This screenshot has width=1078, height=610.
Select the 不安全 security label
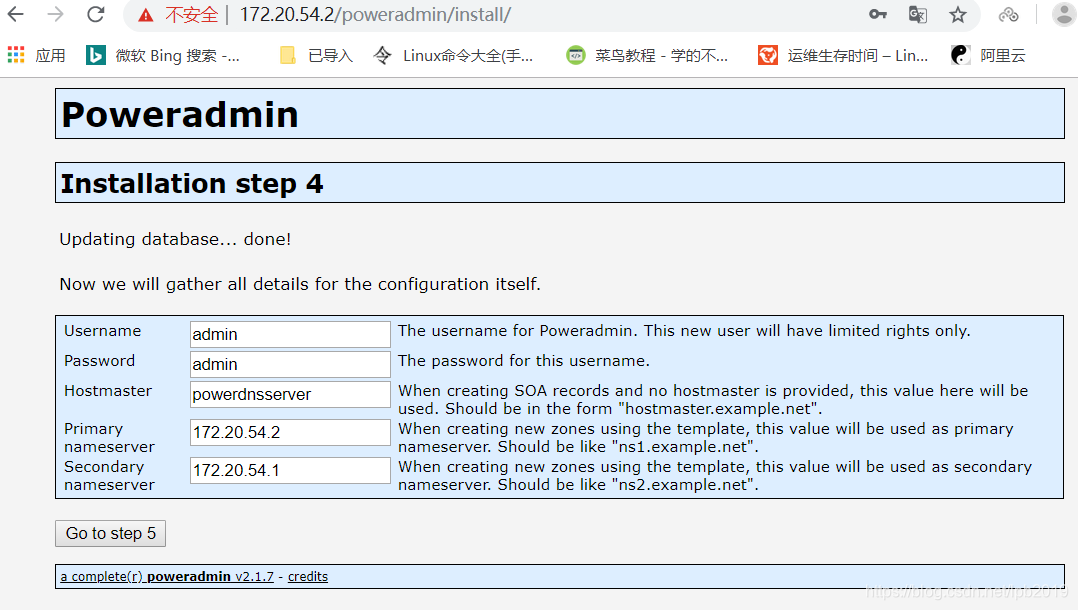click(191, 14)
